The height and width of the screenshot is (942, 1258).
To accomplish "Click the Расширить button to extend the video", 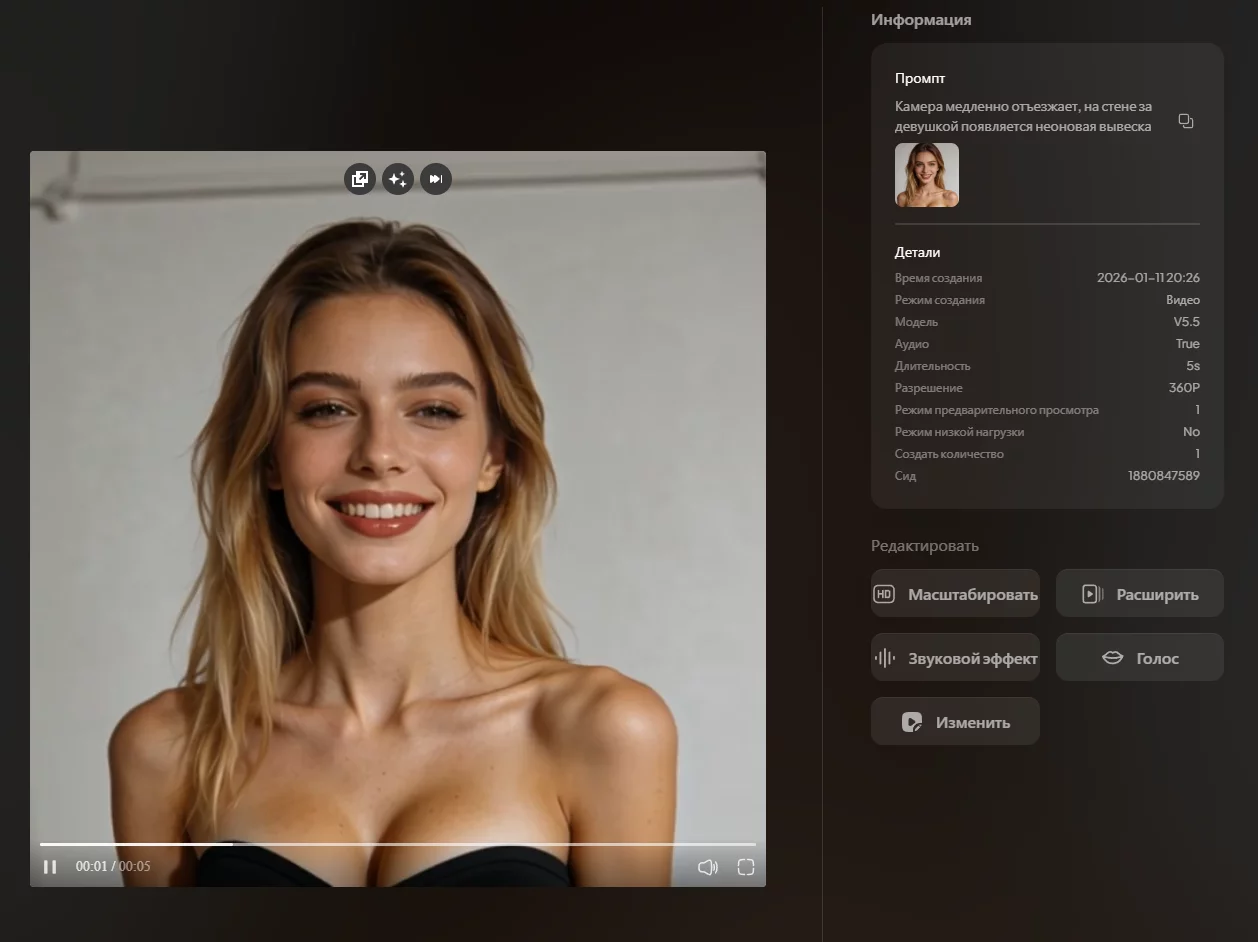I will pyautogui.click(x=1139, y=594).
